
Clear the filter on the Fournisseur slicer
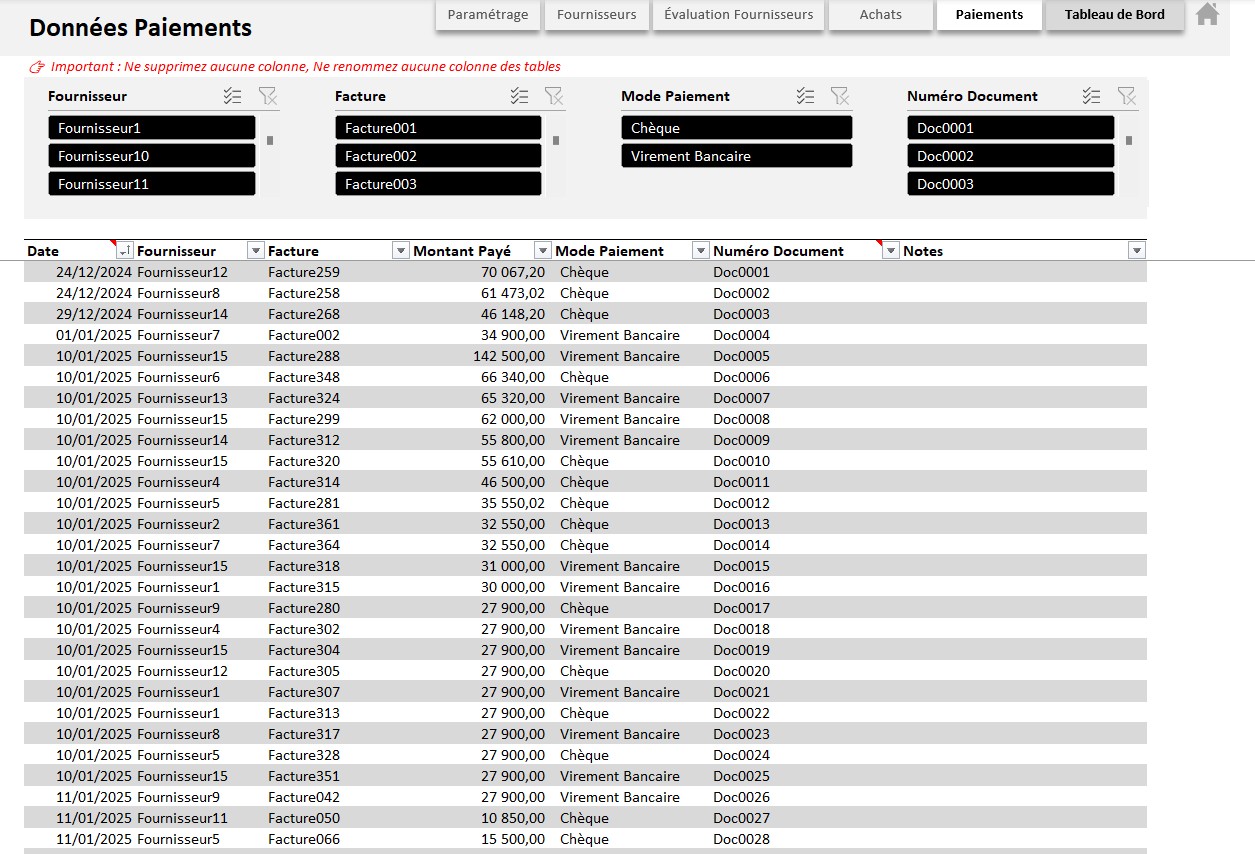[267, 96]
